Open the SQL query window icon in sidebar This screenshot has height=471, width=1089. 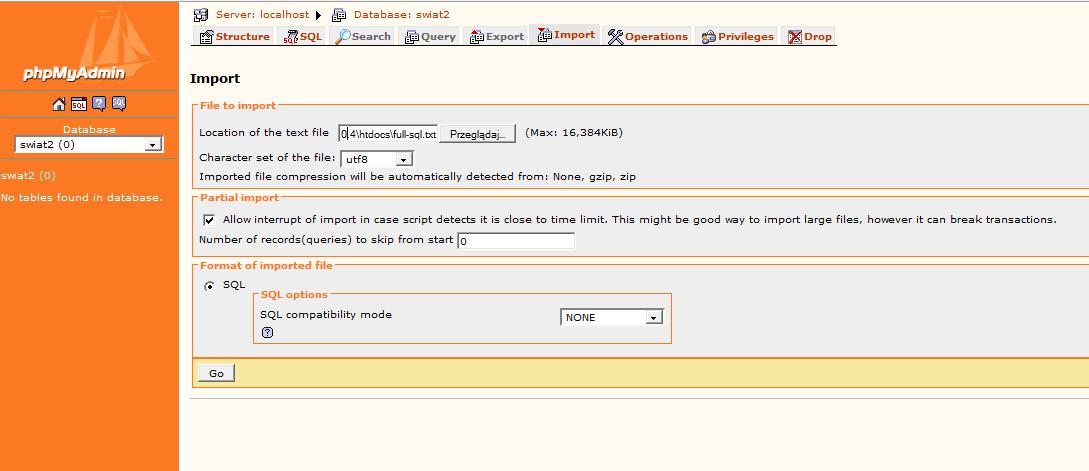tap(79, 104)
